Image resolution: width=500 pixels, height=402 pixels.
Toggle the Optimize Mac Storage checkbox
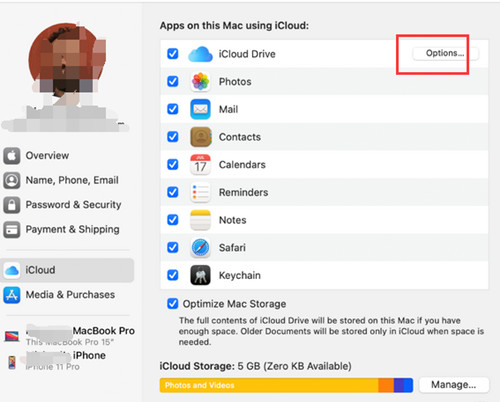[x=173, y=304]
